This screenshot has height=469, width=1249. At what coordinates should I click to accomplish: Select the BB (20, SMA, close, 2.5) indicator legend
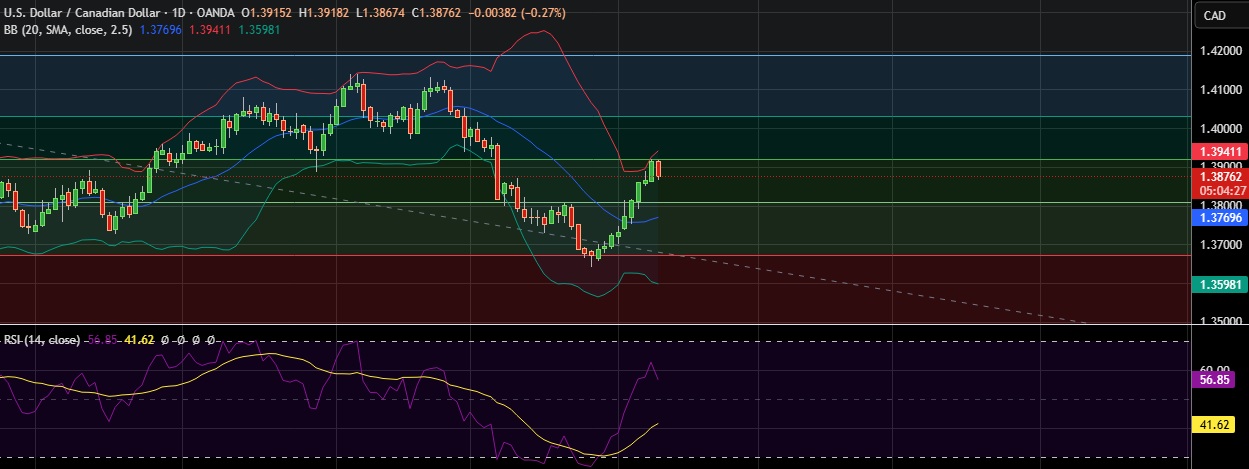[x=67, y=30]
